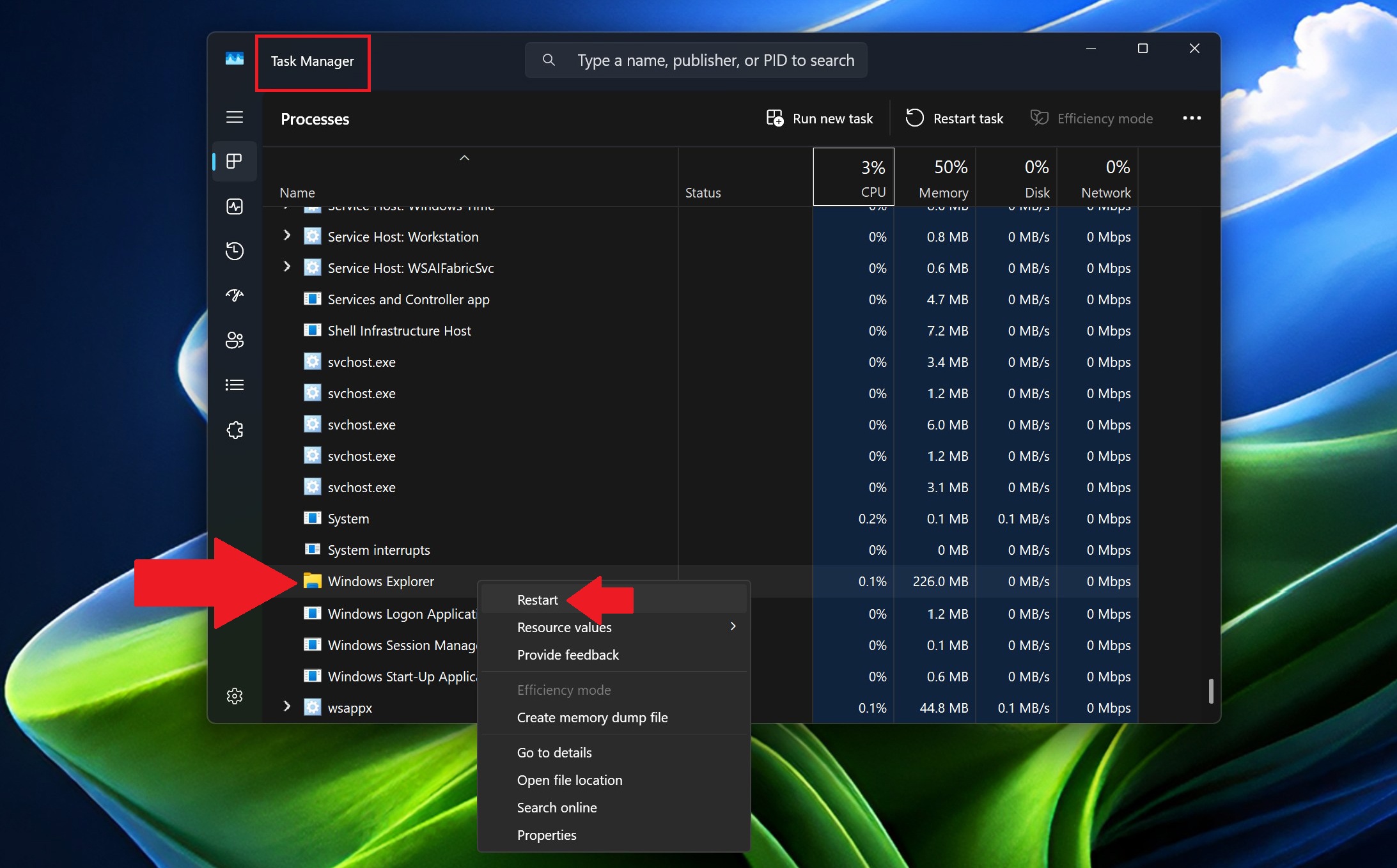This screenshot has width=1397, height=868.
Task: Click the search magnifier icon
Action: pos(549,60)
